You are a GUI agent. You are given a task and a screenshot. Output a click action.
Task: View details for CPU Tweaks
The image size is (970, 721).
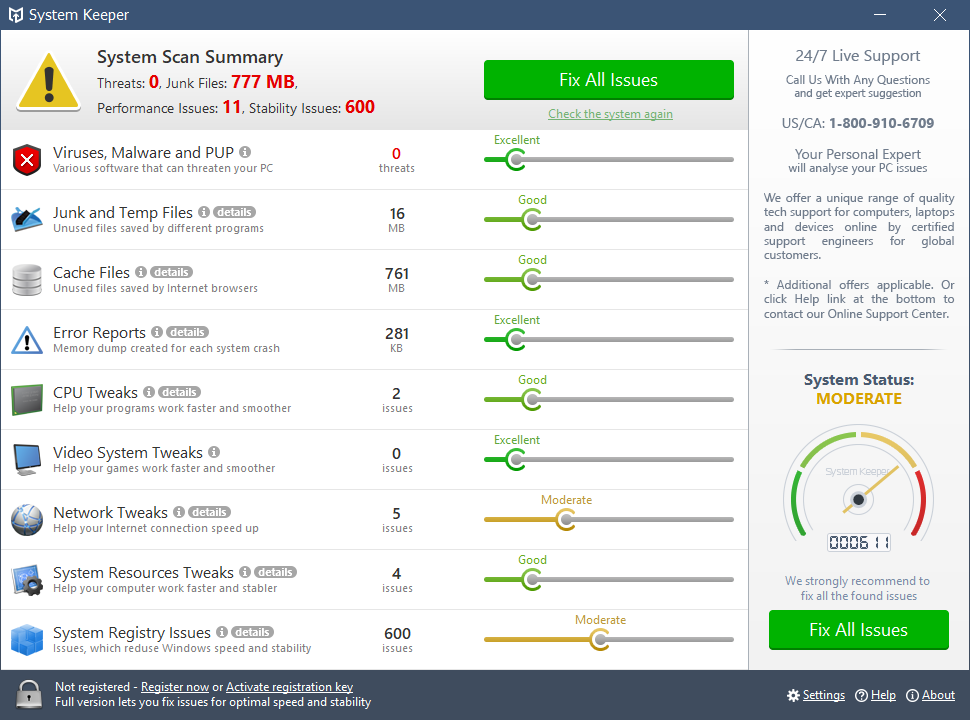point(179,392)
